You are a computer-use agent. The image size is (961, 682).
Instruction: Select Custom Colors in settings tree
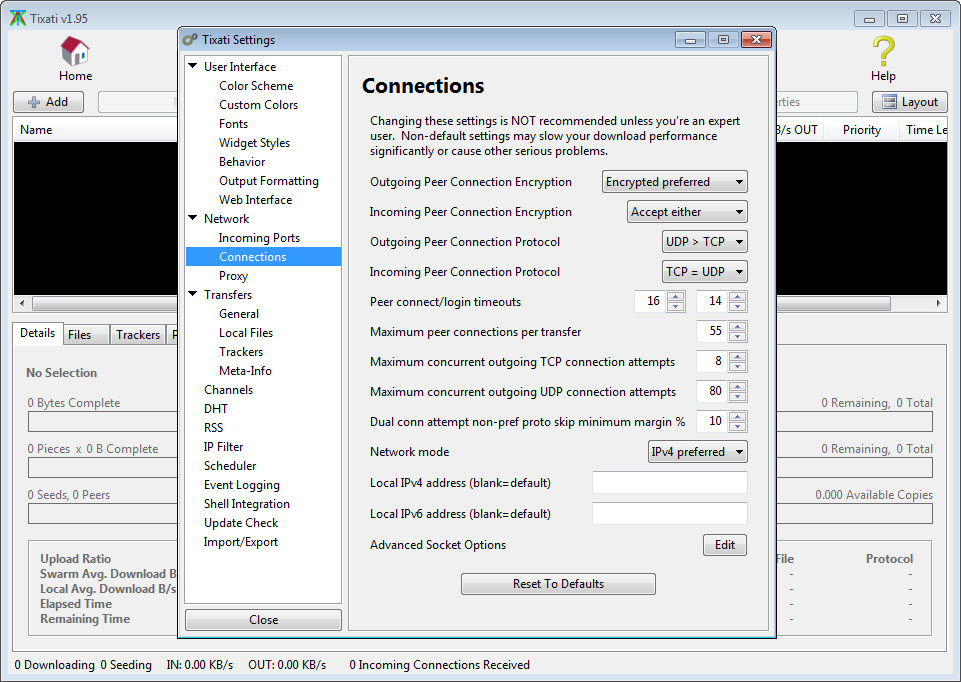coord(259,105)
